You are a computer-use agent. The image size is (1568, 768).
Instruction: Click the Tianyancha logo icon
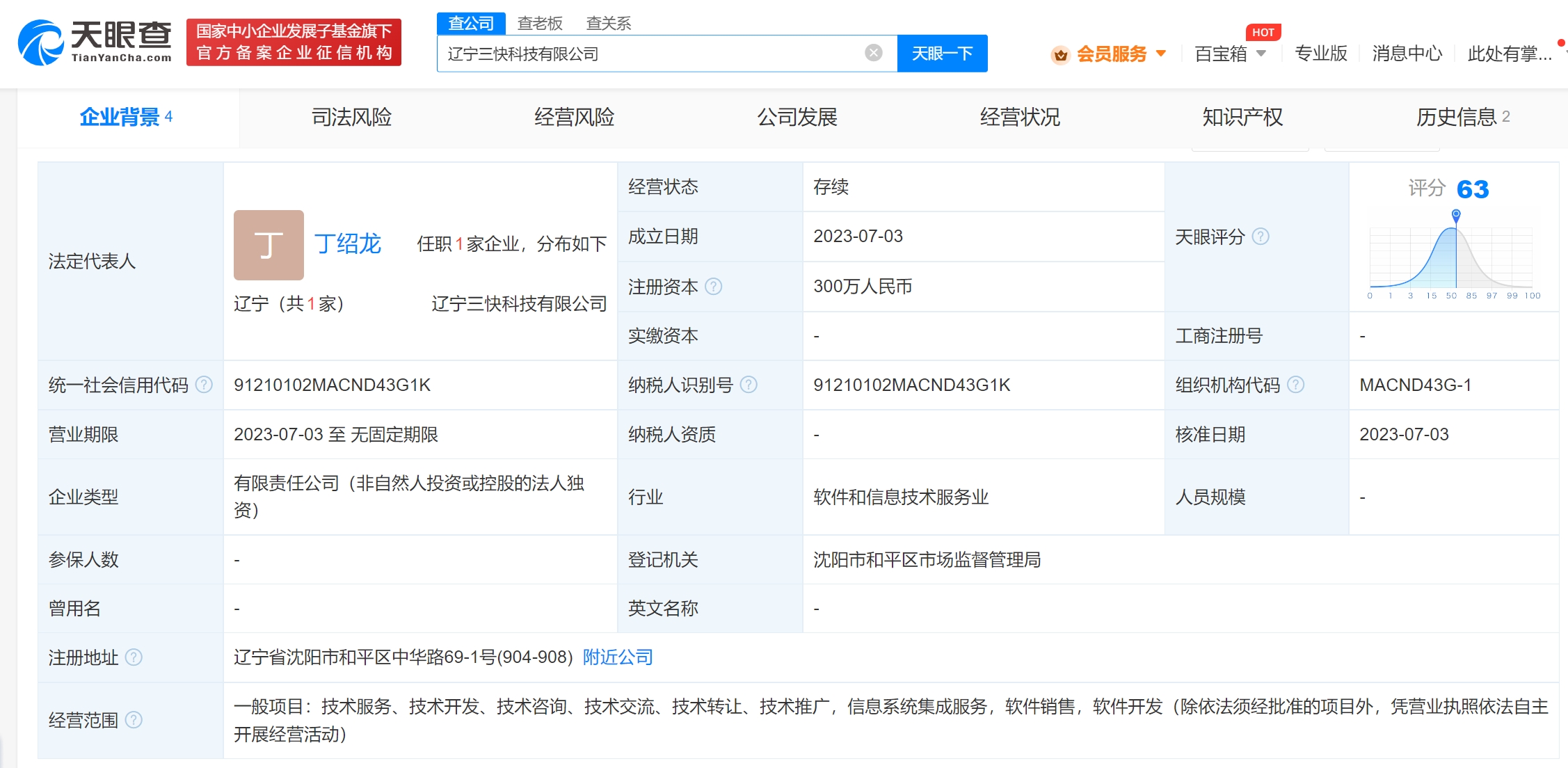click(x=42, y=43)
